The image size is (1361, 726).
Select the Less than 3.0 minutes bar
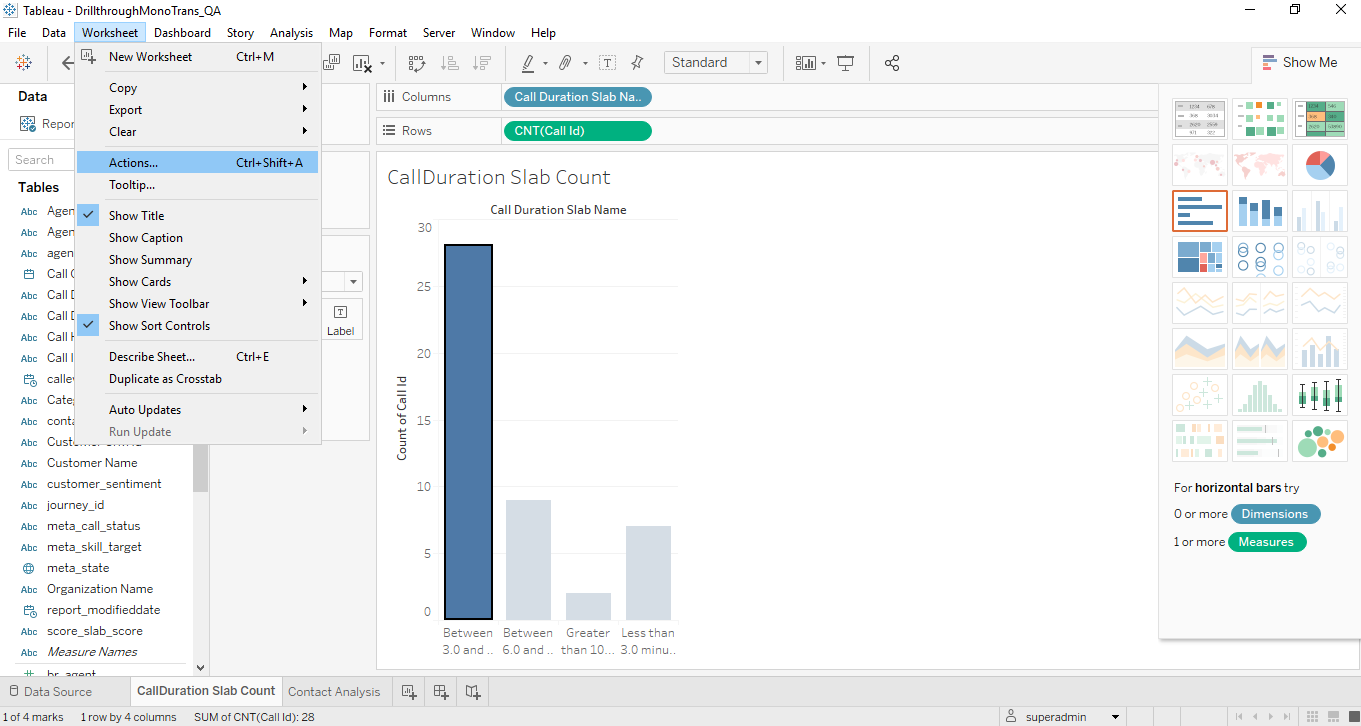648,573
